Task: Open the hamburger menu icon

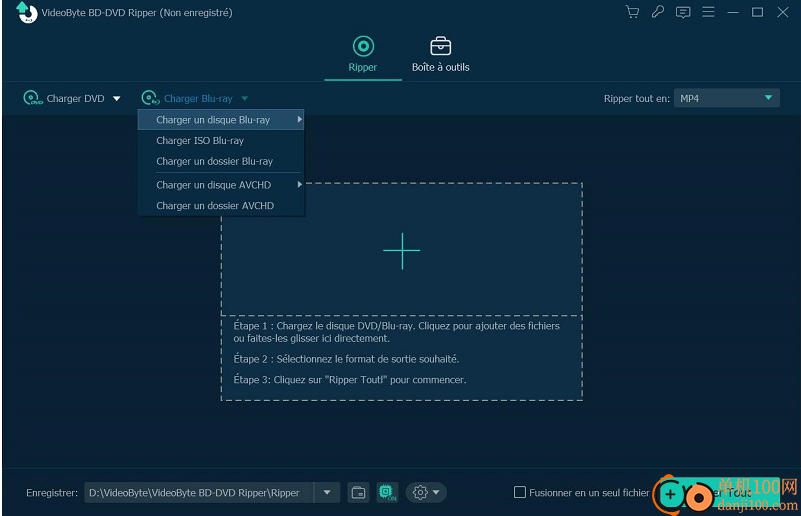Action: point(708,12)
